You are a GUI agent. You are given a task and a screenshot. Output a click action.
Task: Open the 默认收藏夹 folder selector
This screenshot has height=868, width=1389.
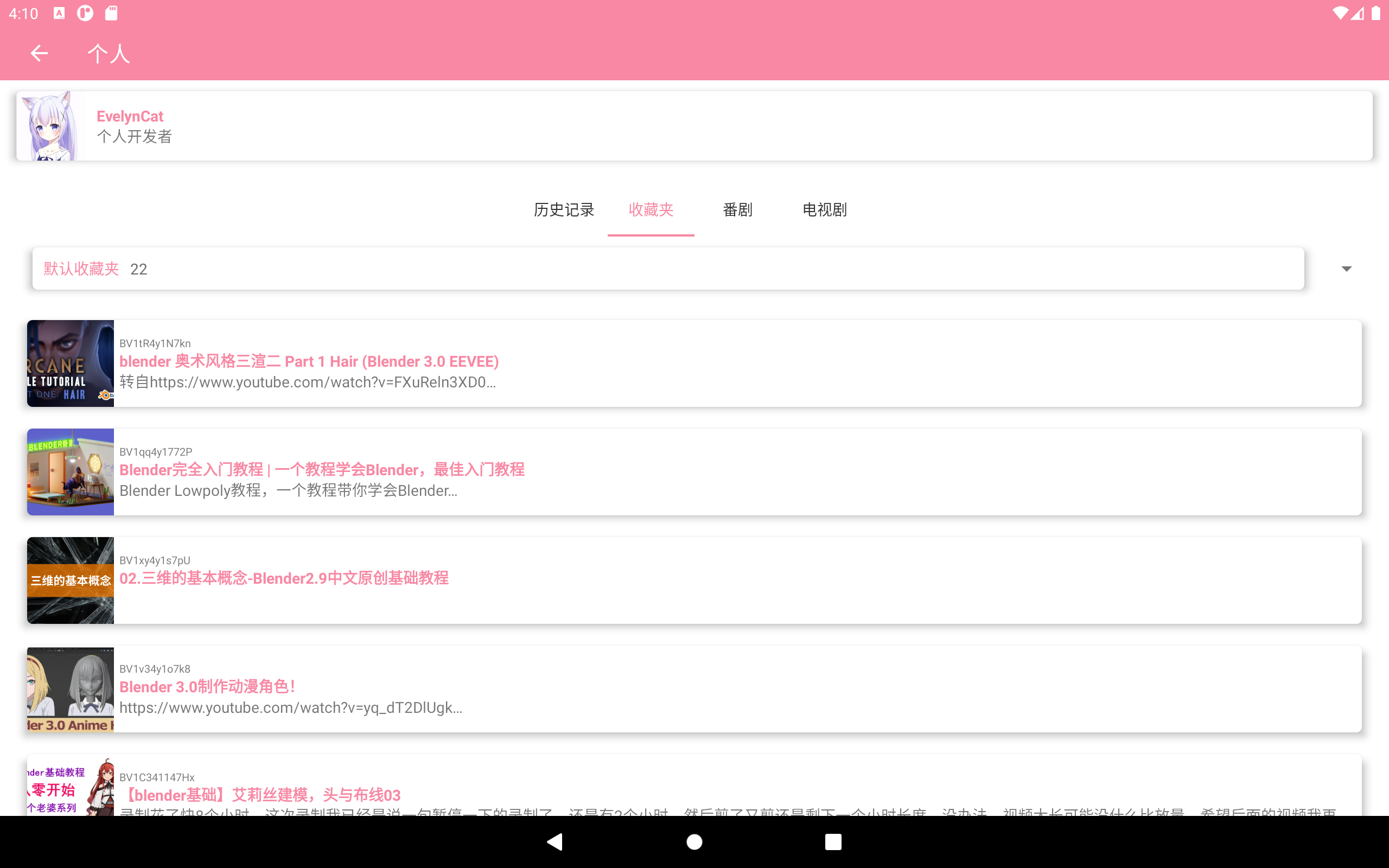(667, 269)
